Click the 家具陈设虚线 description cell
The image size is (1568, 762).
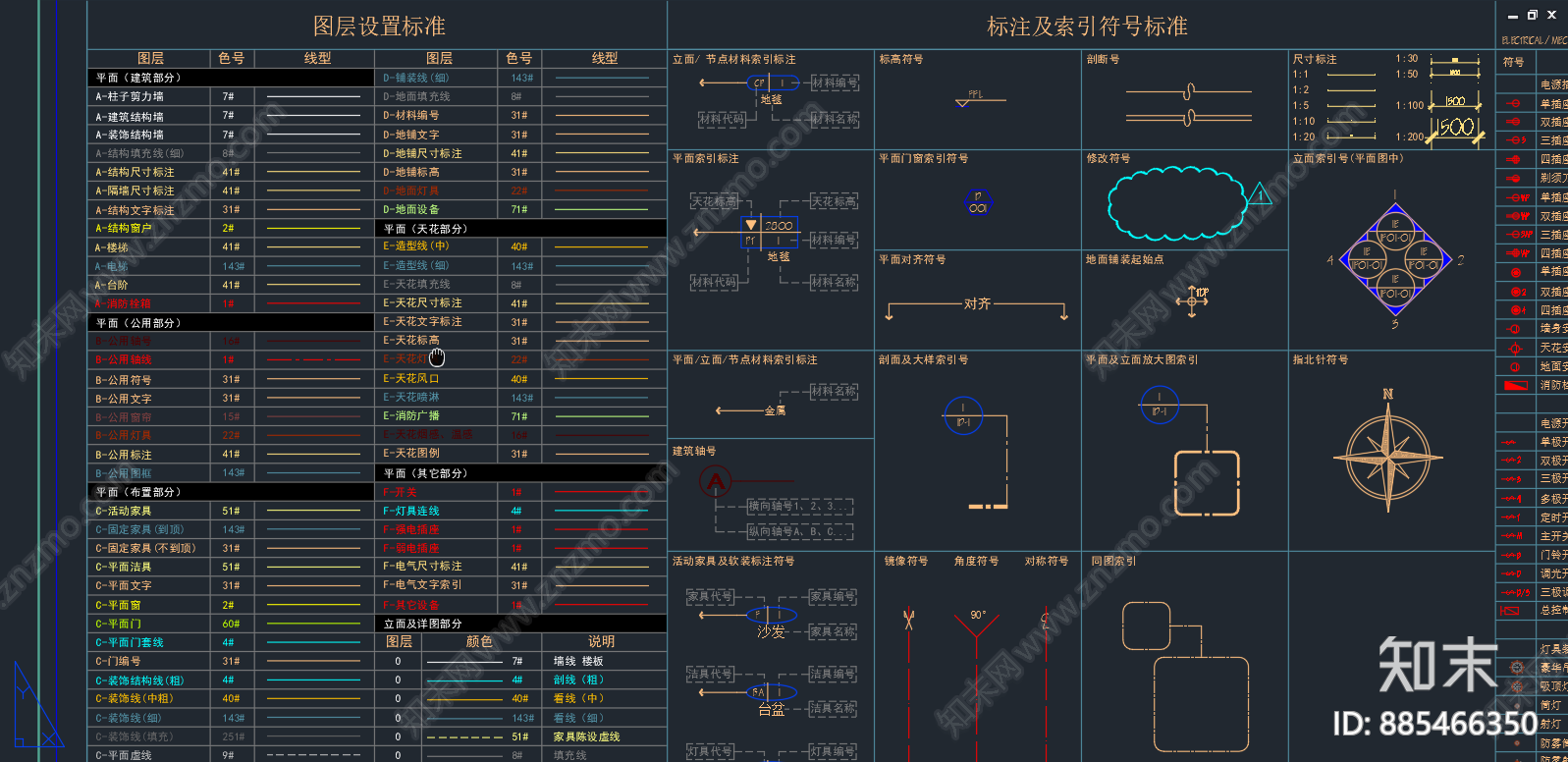[586, 736]
